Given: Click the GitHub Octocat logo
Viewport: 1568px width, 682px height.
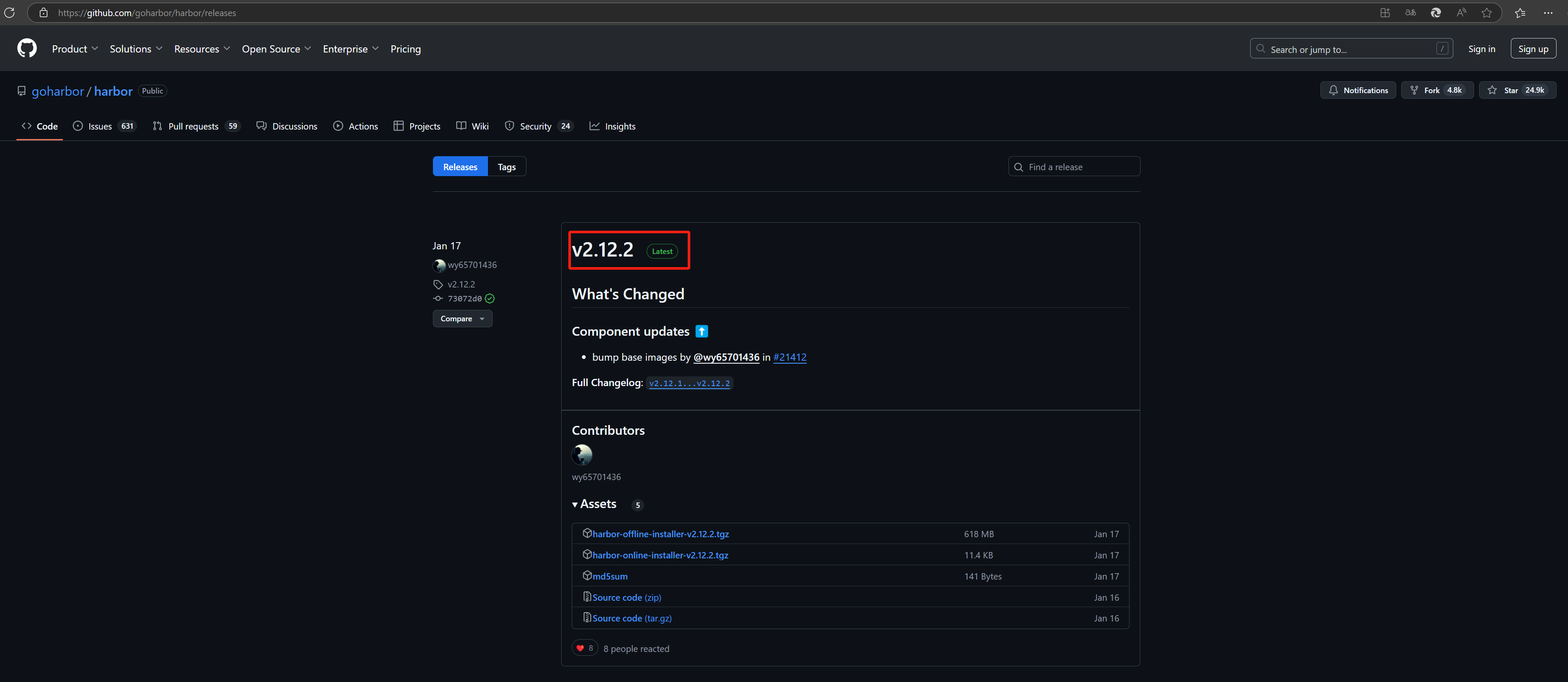Looking at the screenshot, I should (27, 49).
